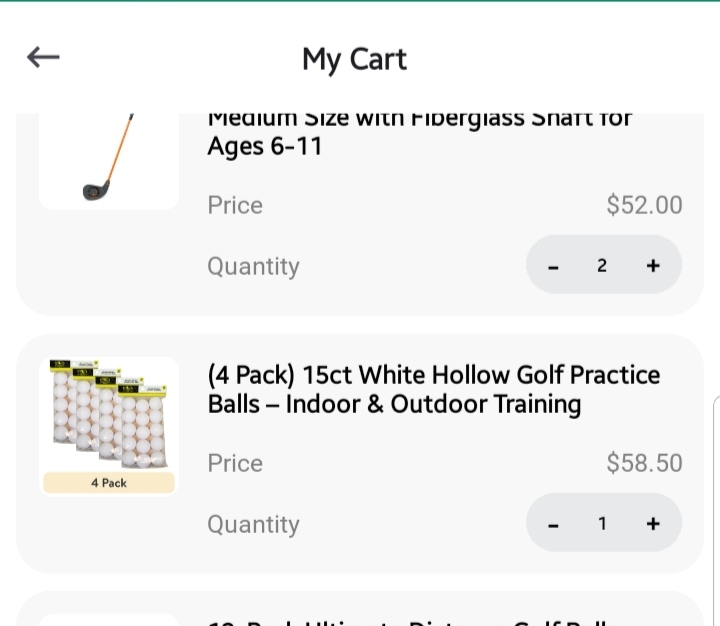Decrease the golf club quantity with minus
The width and height of the screenshot is (720, 626).
pyautogui.click(x=553, y=266)
